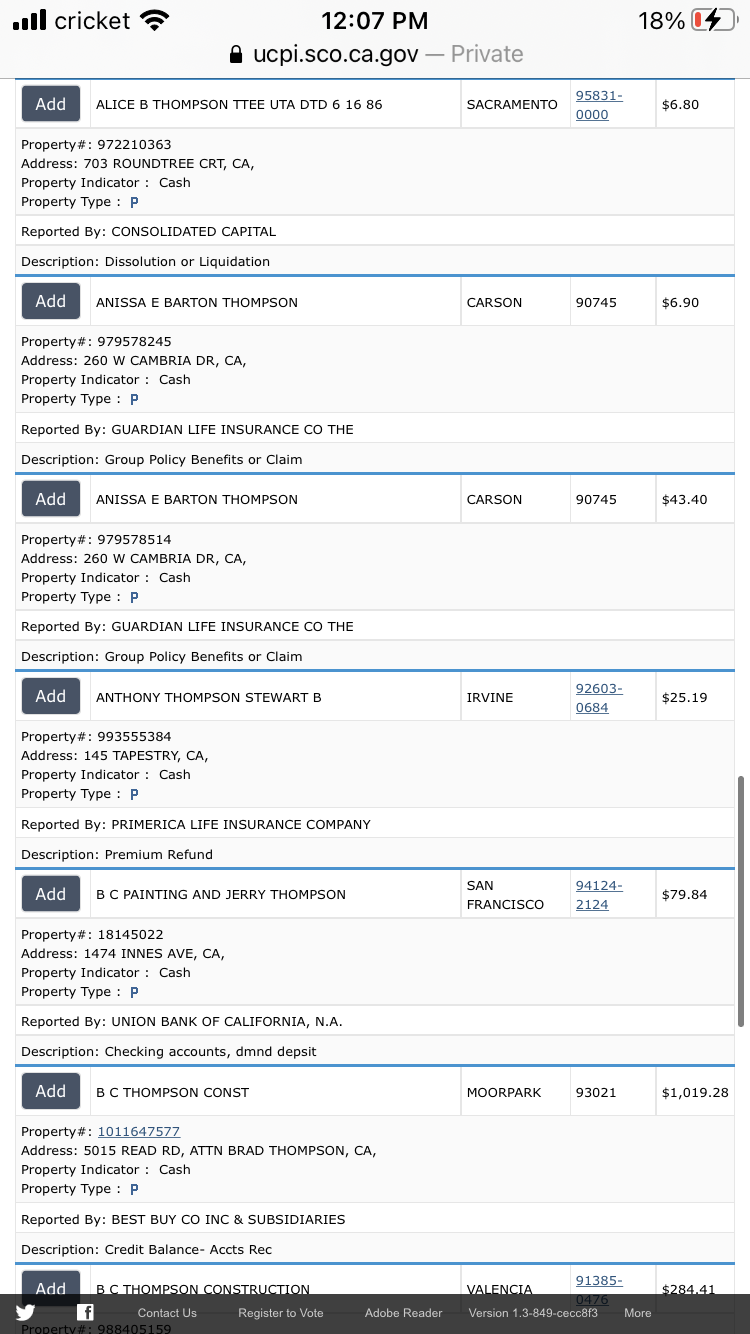The height and width of the screenshot is (1334, 750).
Task: Click Property Type P for B C Thompson Const
Action: pyautogui.click(x=134, y=1189)
